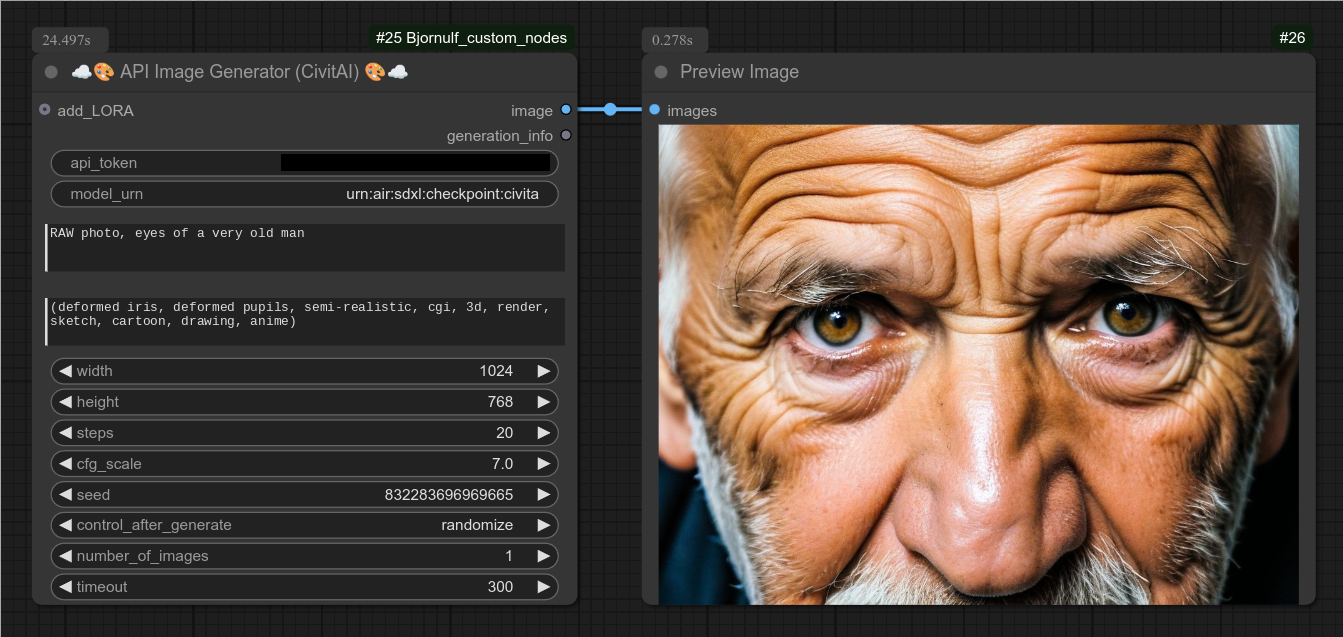Click the image output connector
Image resolution: width=1343 pixels, height=637 pixels.
(x=566, y=110)
